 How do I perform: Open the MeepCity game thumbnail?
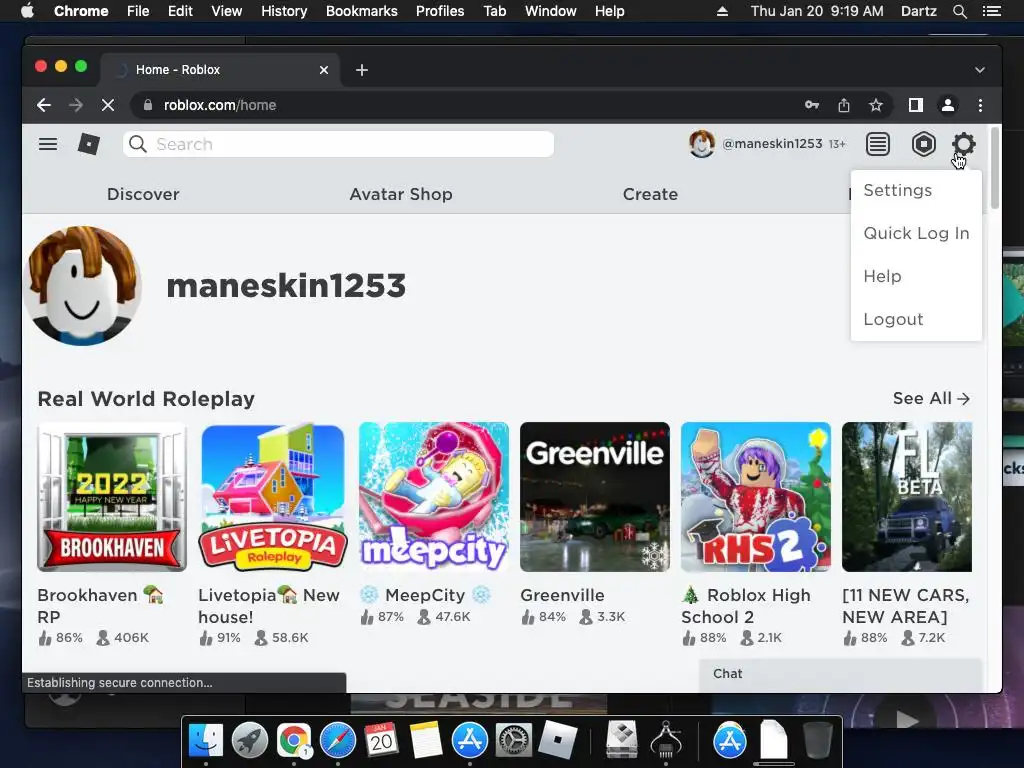pyautogui.click(x=434, y=497)
